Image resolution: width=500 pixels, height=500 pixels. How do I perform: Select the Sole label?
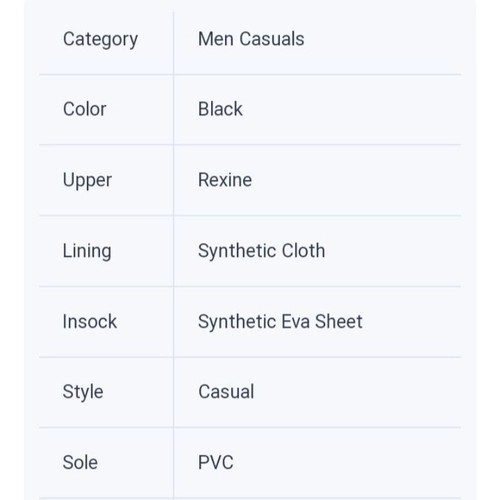tap(80, 463)
